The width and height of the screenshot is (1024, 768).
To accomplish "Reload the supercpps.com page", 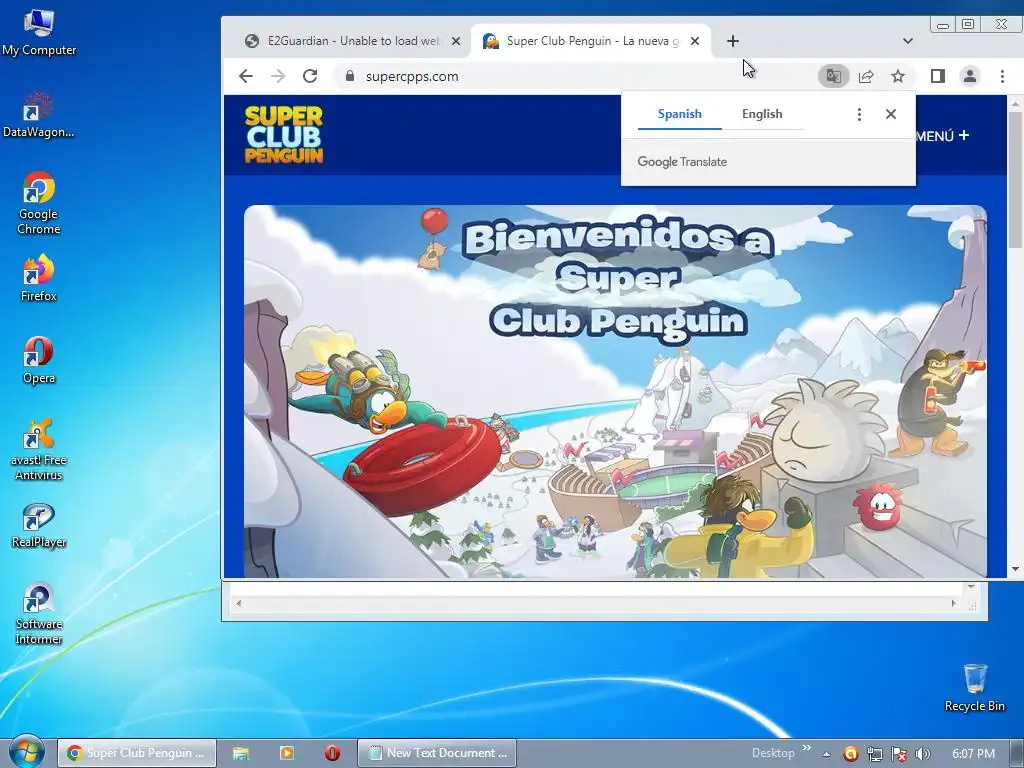I will (310, 76).
